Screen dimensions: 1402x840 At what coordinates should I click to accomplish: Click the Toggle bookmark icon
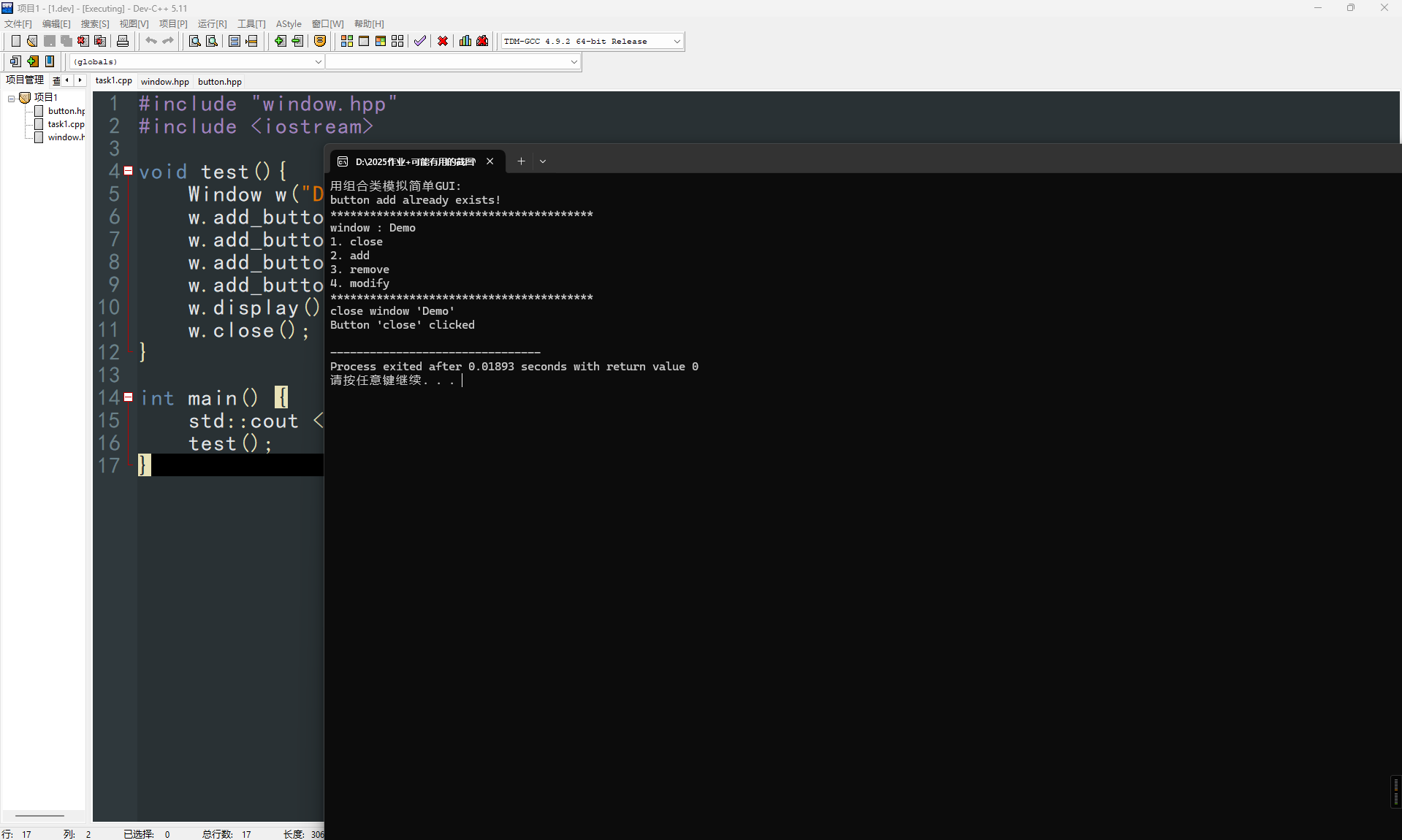[33, 61]
